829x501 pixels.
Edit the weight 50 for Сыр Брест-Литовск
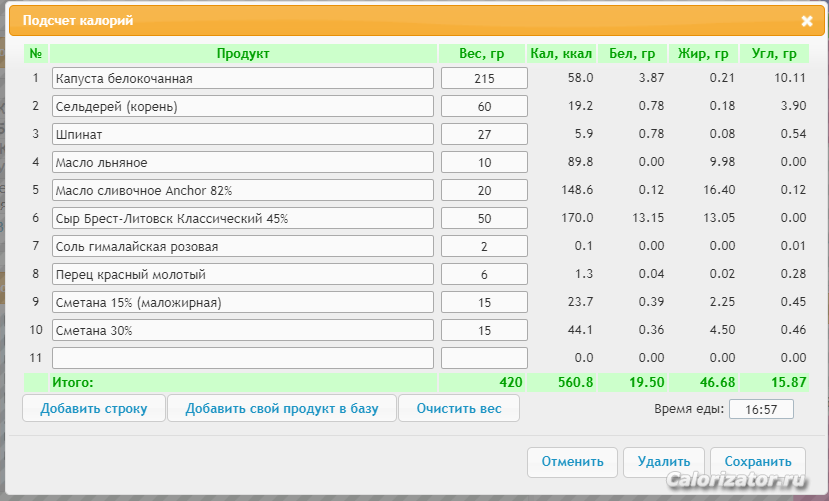pyautogui.click(x=484, y=218)
